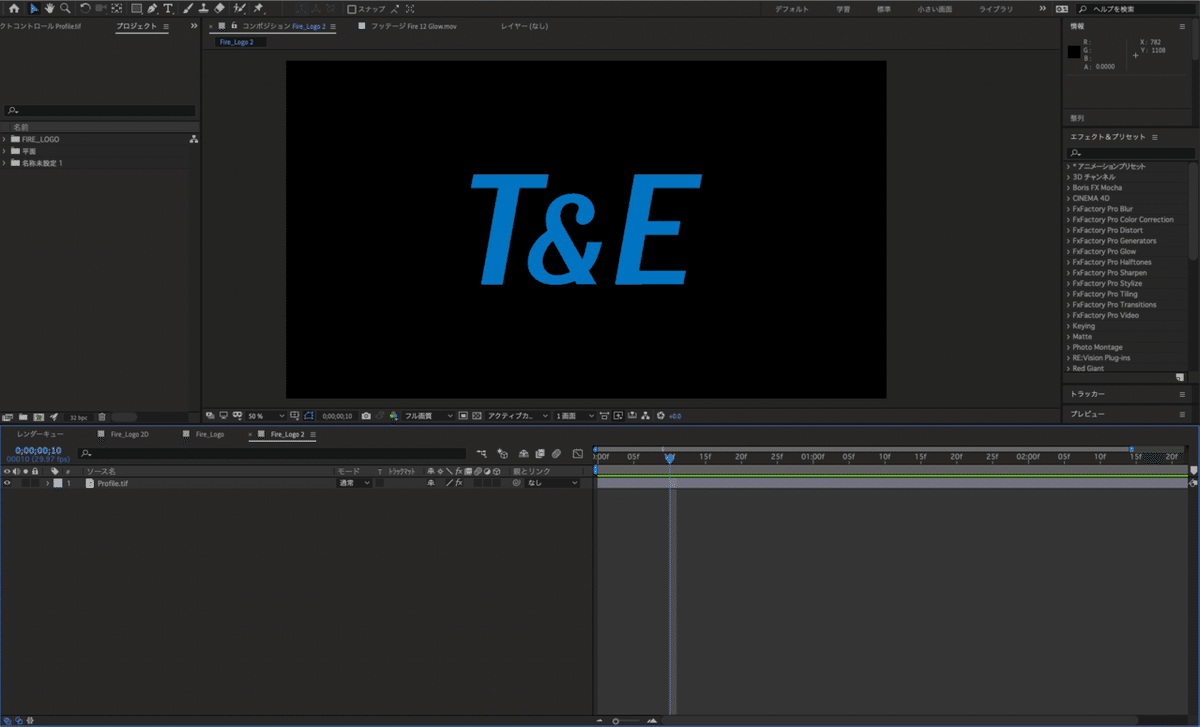Click the Reset Exposure icon in viewer
Viewport: 1200px width, 727px height.
click(x=660, y=415)
